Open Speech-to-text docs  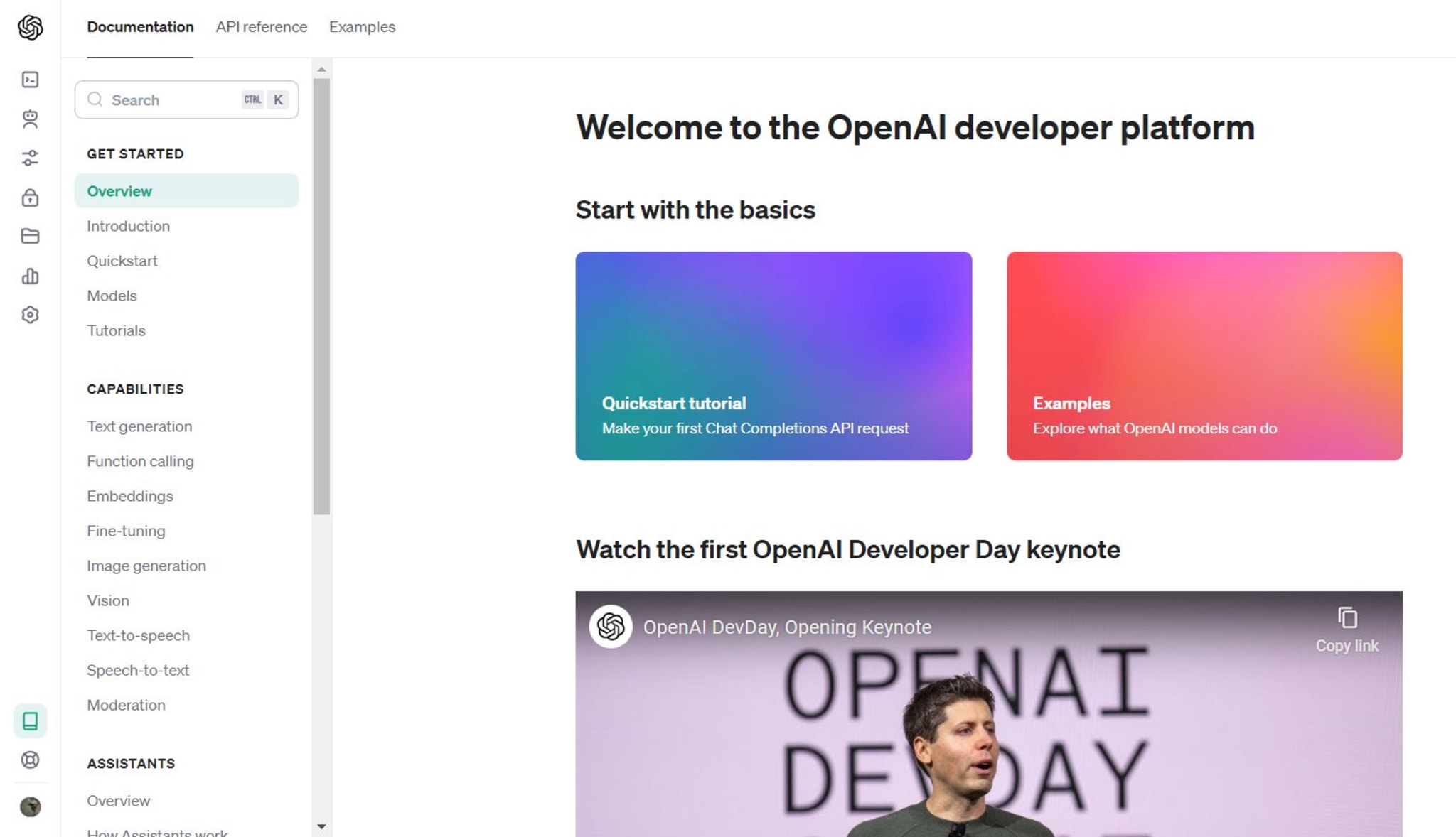pyautogui.click(x=138, y=670)
